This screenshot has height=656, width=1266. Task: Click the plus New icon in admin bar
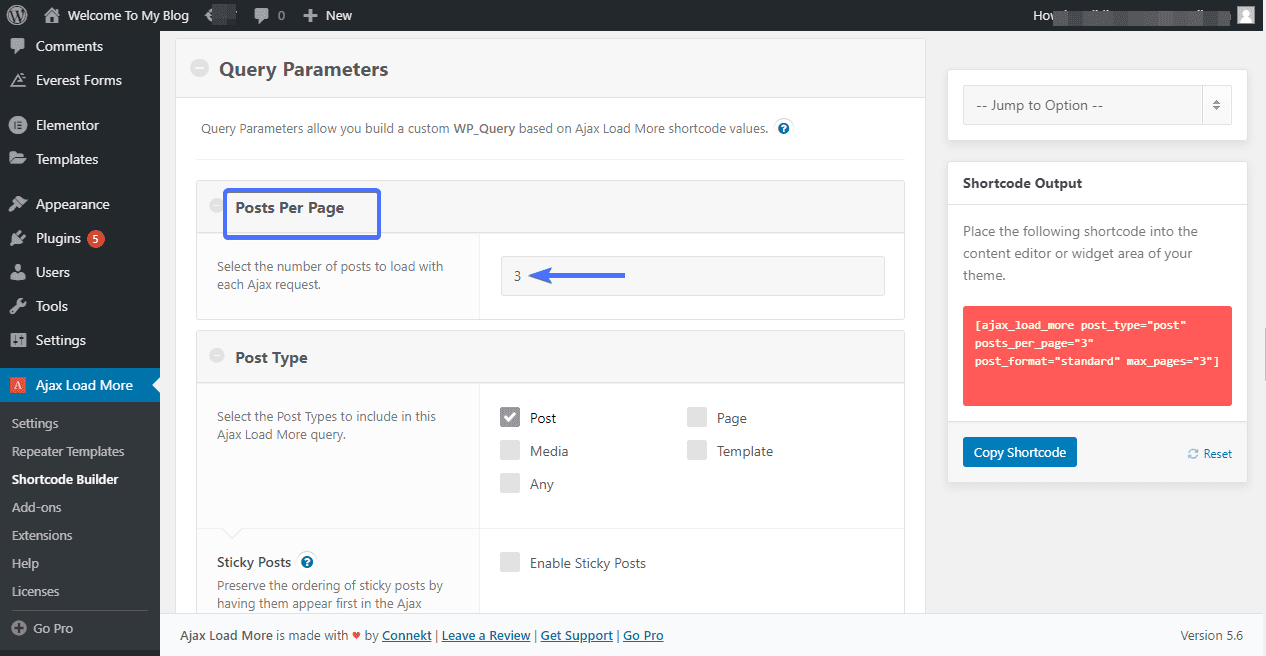tap(310, 15)
